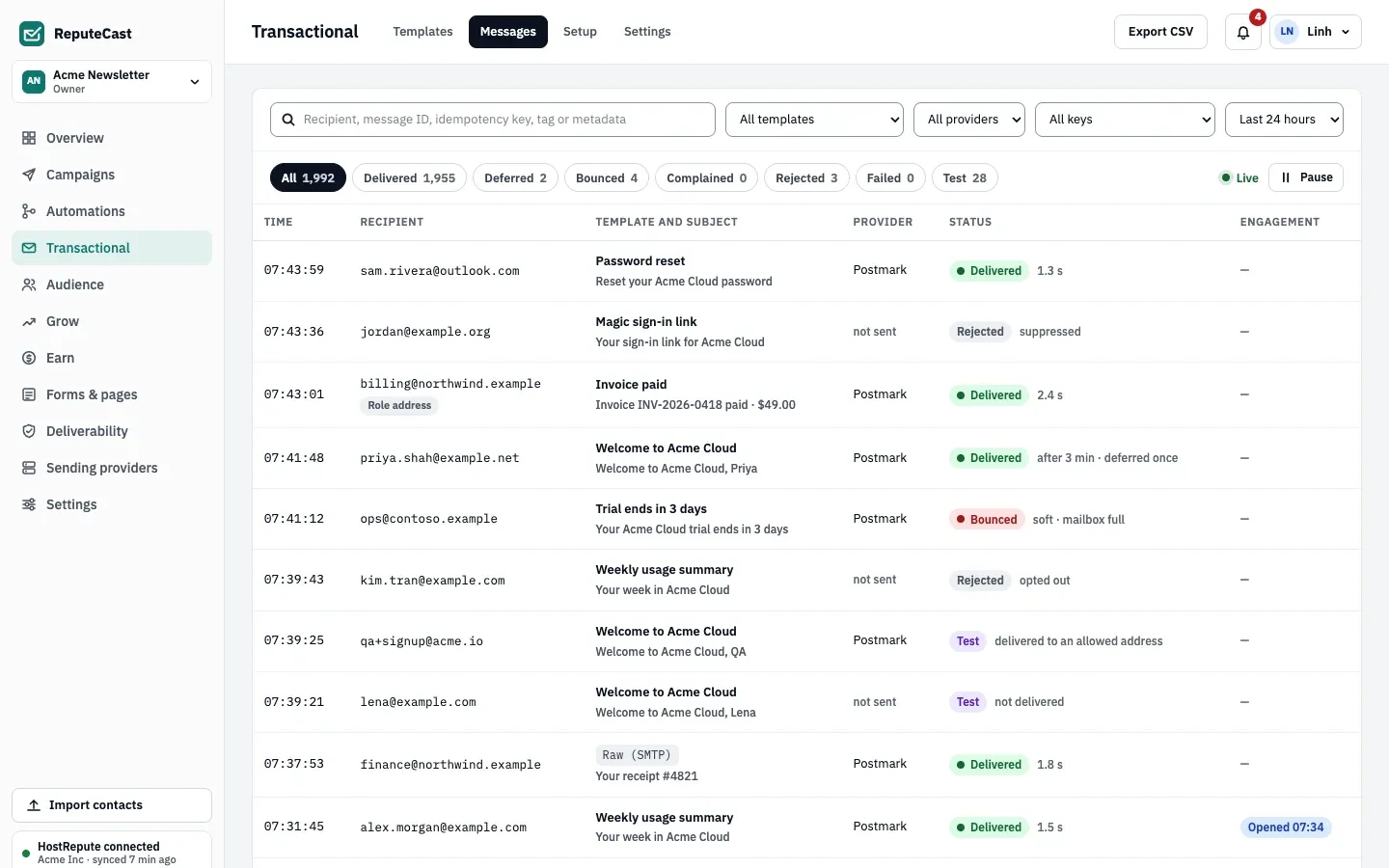The width and height of the screenshot is (1389, 868).
Task: Open the Grow section
Action: coord(112,321)
